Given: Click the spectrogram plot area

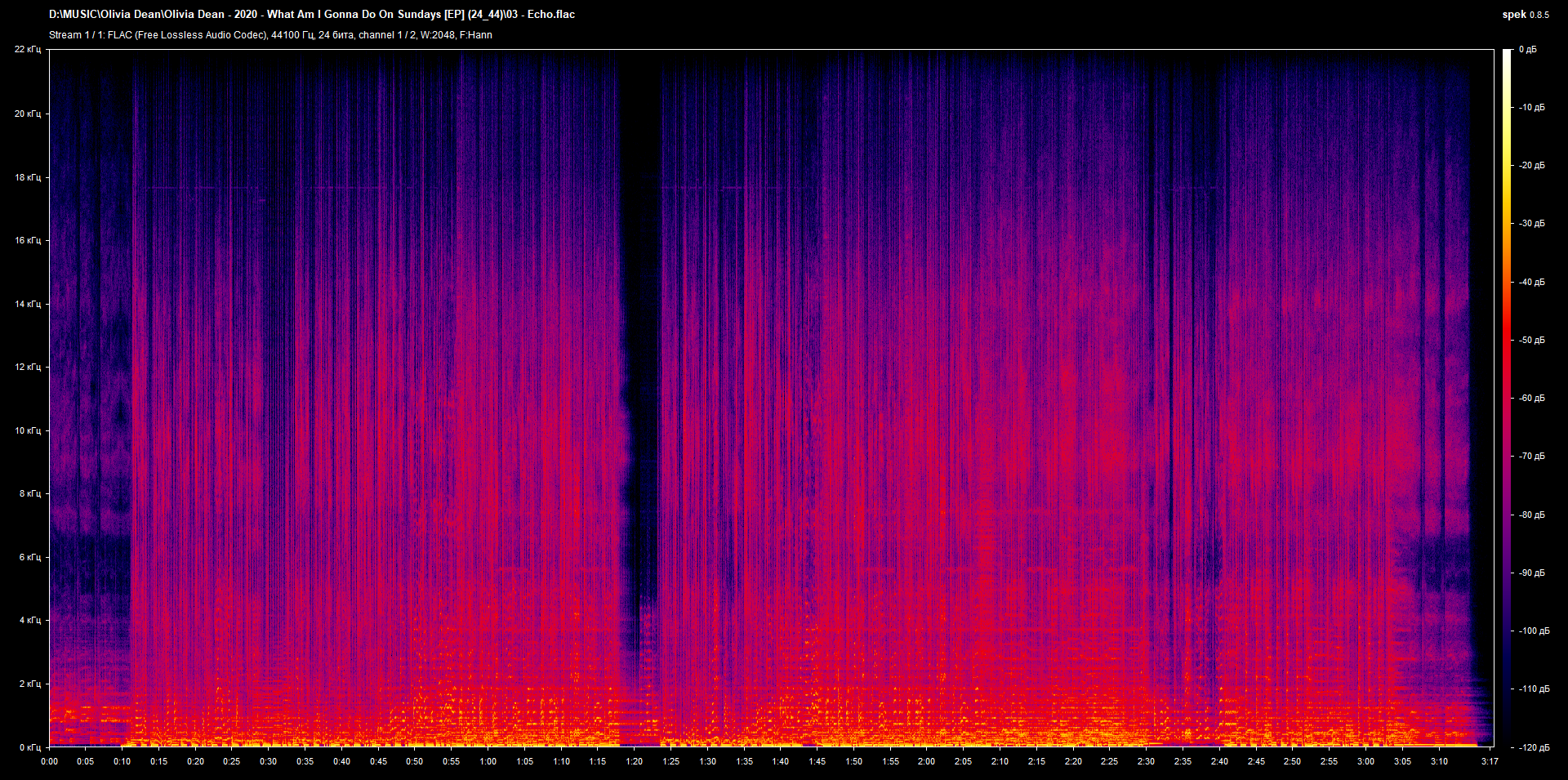Looking at the screenshot, I should point(772,398).
